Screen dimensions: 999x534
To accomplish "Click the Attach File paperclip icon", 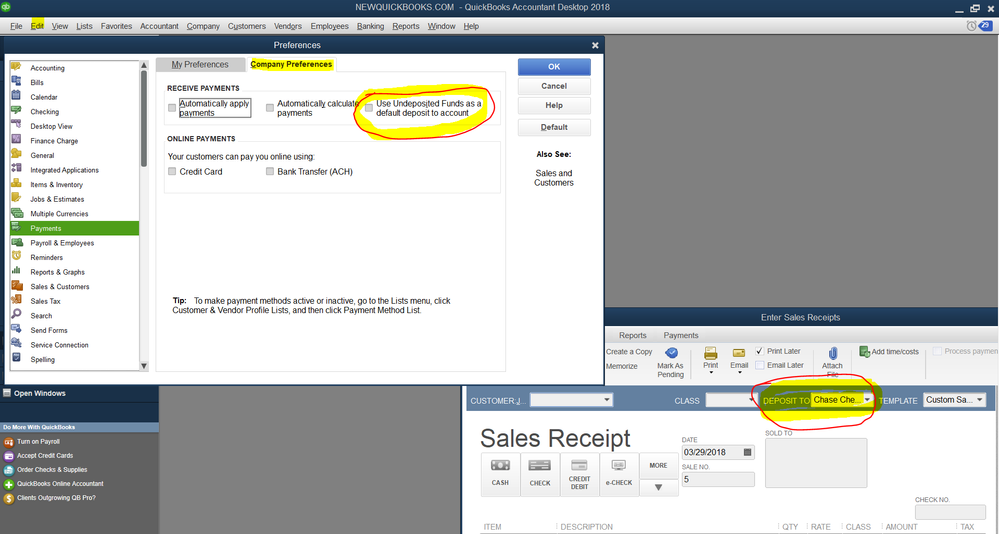I will [x=832, y=354].
